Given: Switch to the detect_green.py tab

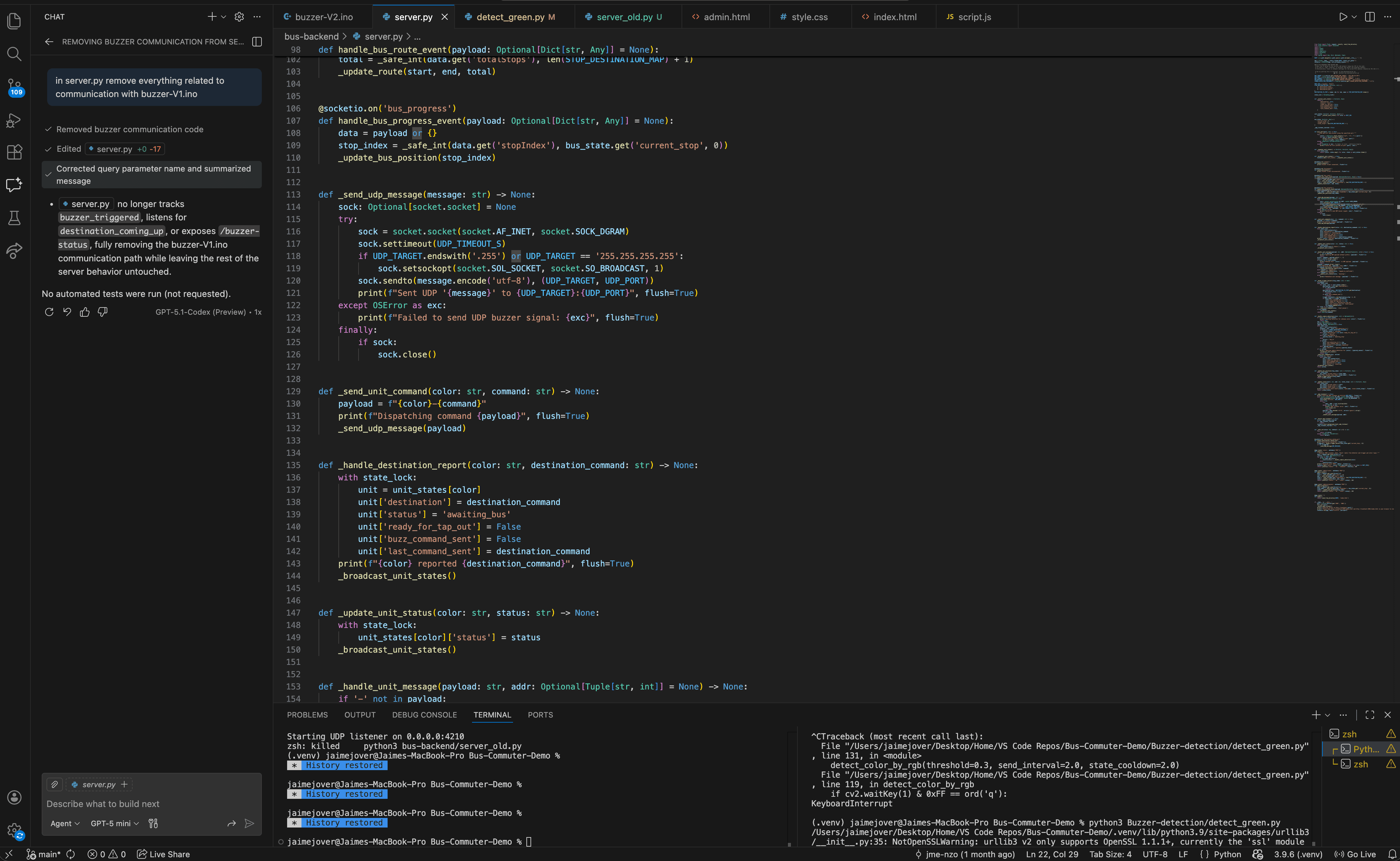Looking at the screenshot, I should [510, 17].
